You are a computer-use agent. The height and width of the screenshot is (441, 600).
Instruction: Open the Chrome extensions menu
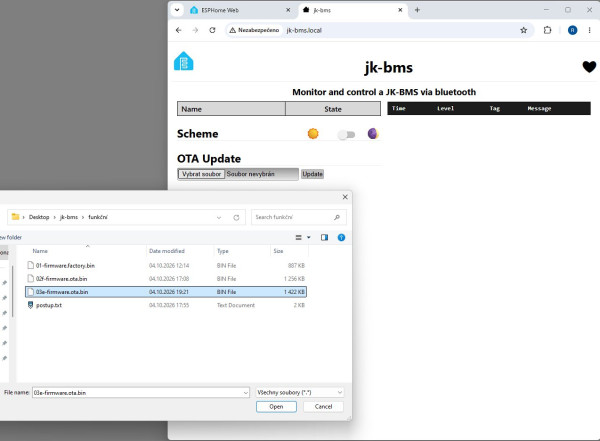pos(548,30)
